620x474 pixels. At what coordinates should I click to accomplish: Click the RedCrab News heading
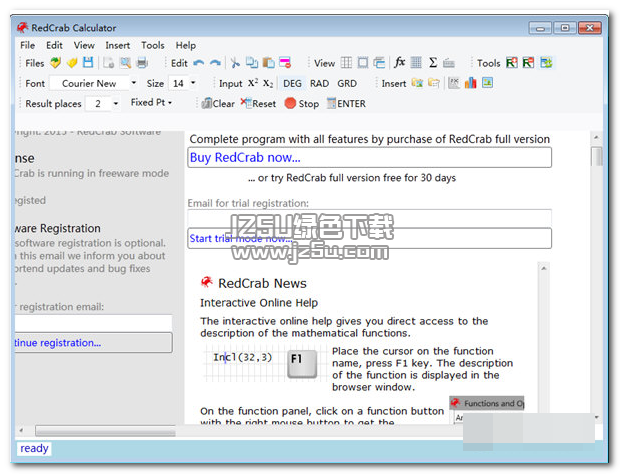click(x=262, y=283)
